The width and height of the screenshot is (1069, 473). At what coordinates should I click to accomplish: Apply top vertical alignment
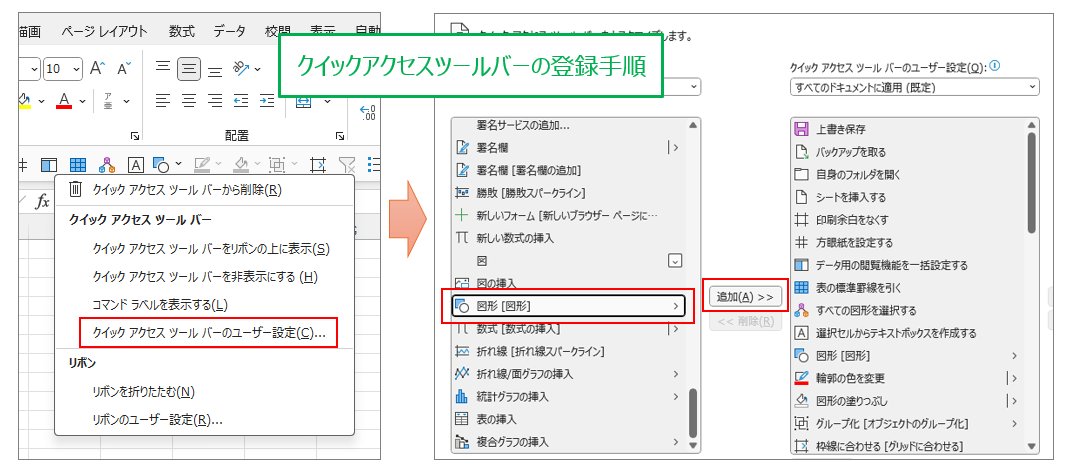(163, 67)
